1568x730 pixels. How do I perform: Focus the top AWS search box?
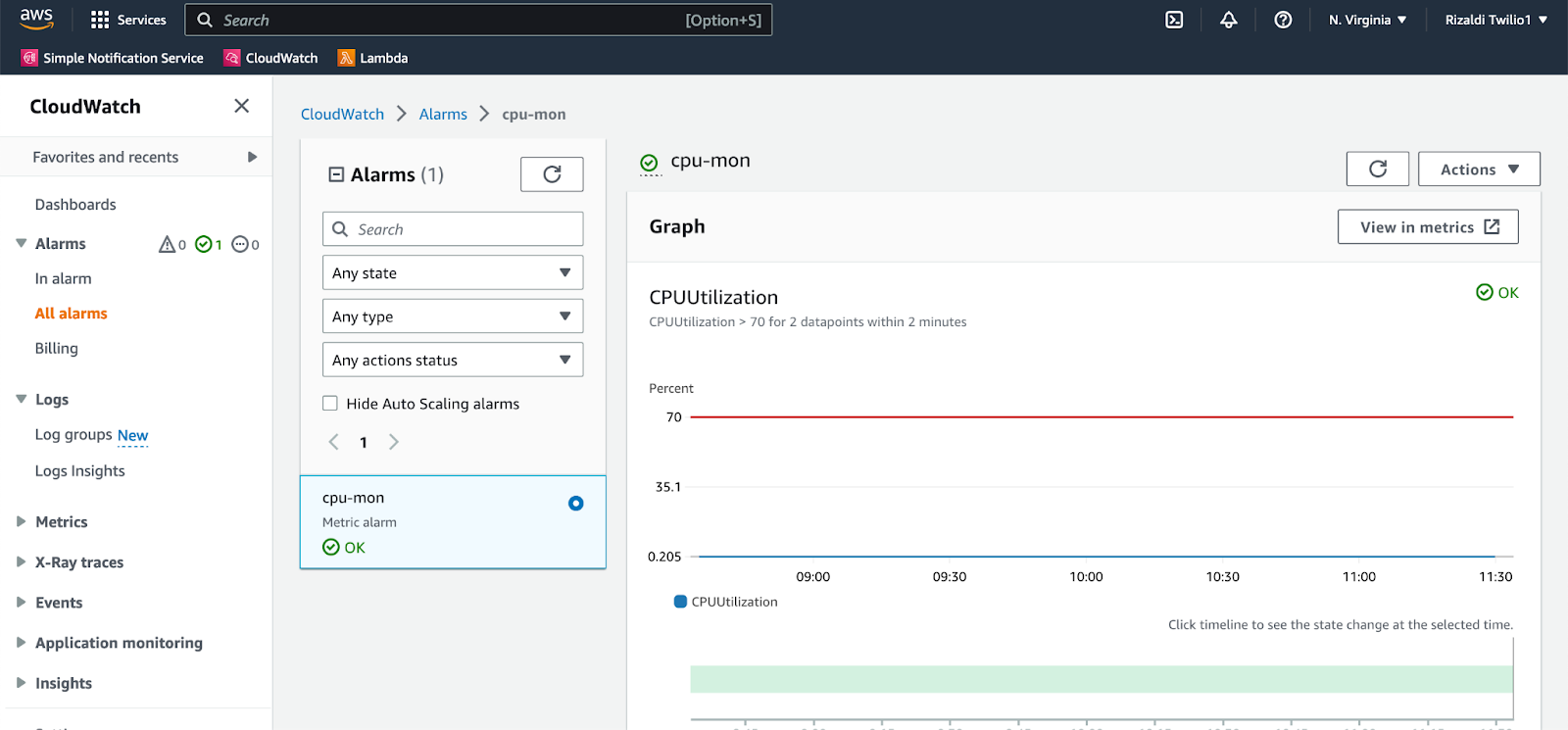pyautogui.click(x=479, y=20)
